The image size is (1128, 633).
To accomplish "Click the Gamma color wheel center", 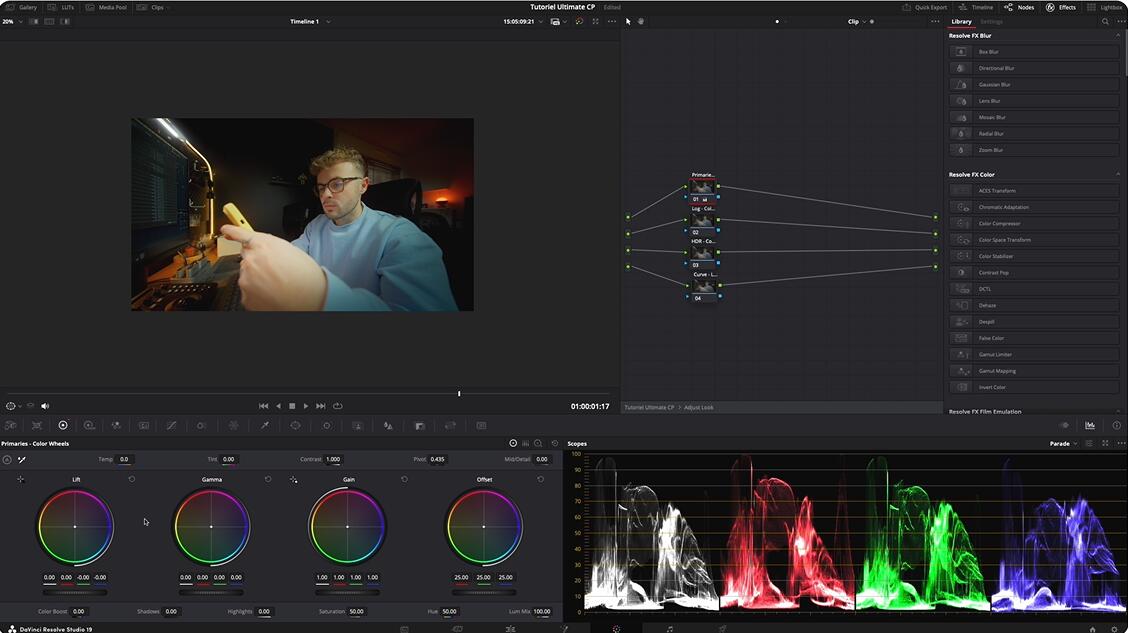I will (211, 526).
